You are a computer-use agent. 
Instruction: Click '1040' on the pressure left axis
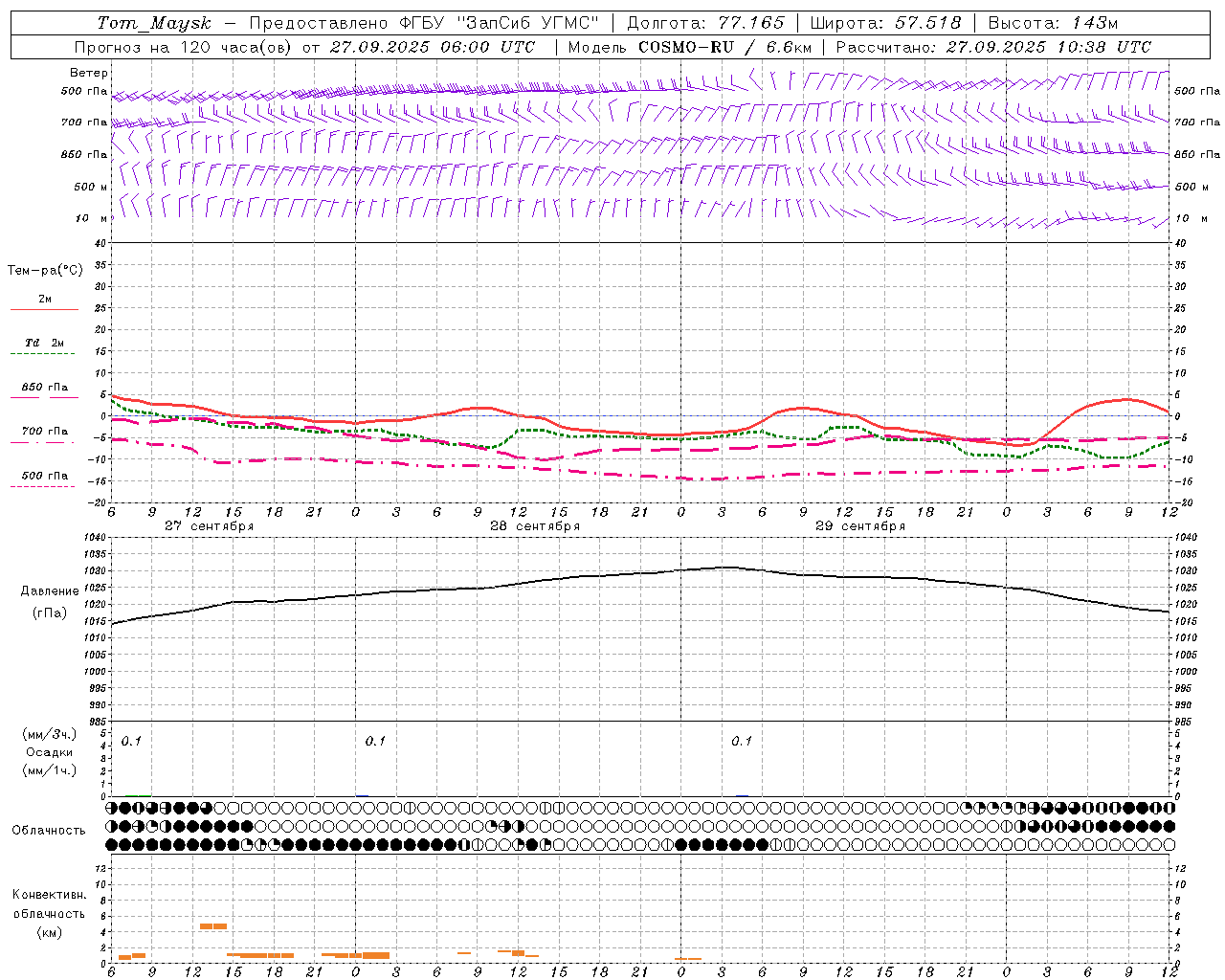click(95, 538)
